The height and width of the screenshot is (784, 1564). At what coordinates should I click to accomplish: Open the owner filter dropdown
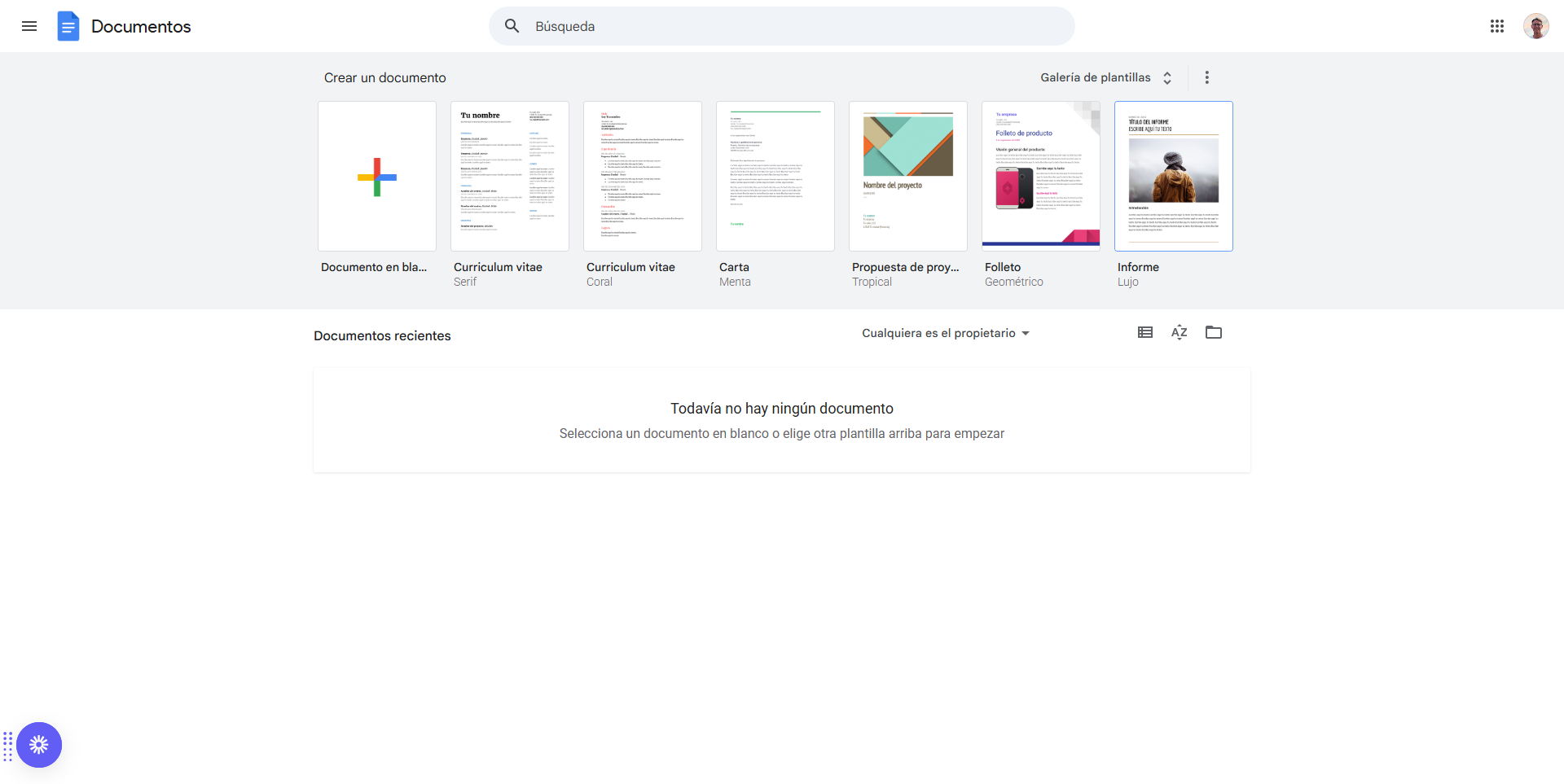pos(945,333)
